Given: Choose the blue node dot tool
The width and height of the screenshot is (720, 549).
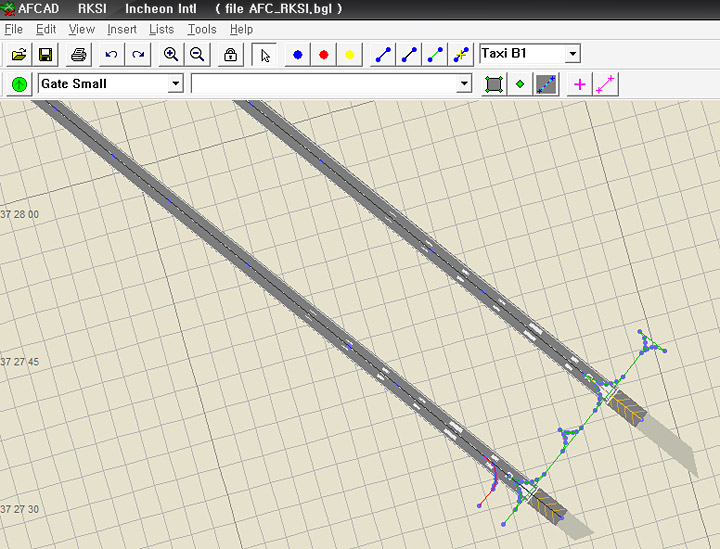Looking at the screenshot, I should (x=298, y=55).
